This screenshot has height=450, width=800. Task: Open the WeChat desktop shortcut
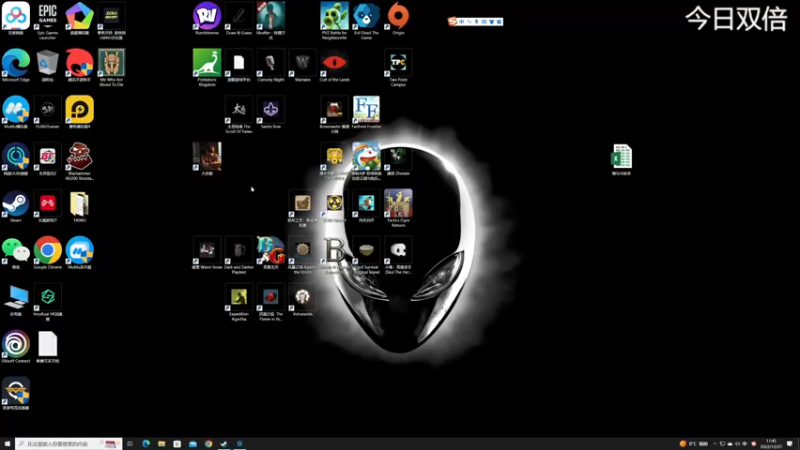coord(16,253)
